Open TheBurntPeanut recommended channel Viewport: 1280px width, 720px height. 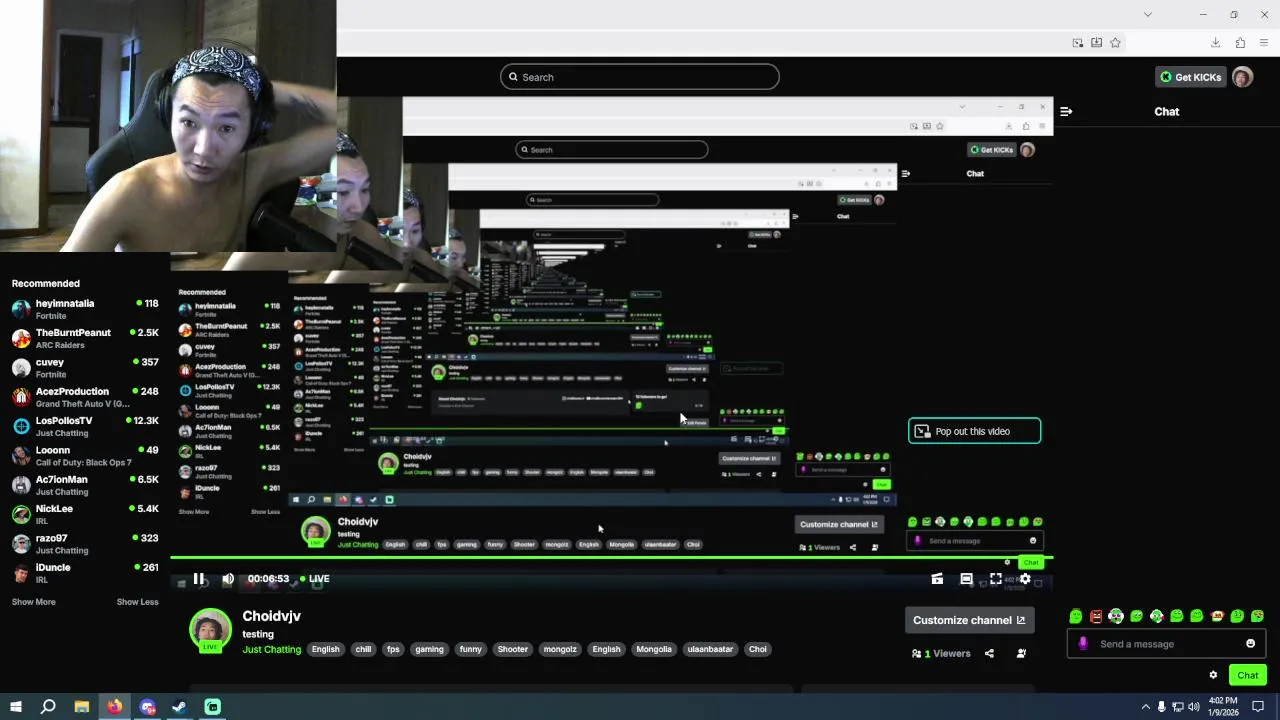[x=85, y=338]
